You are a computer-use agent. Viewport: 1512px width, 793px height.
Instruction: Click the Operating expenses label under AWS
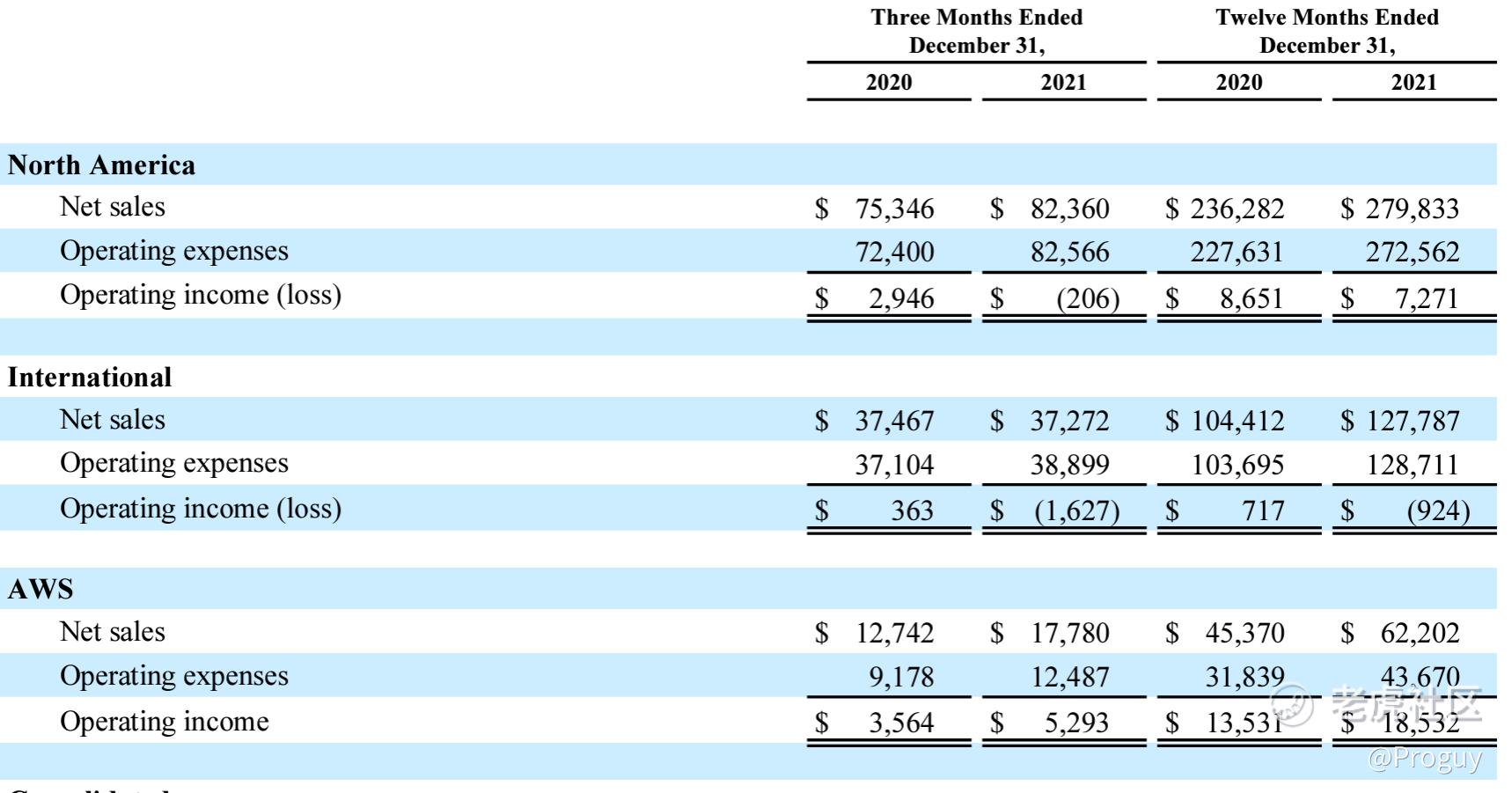coord(174,676)
